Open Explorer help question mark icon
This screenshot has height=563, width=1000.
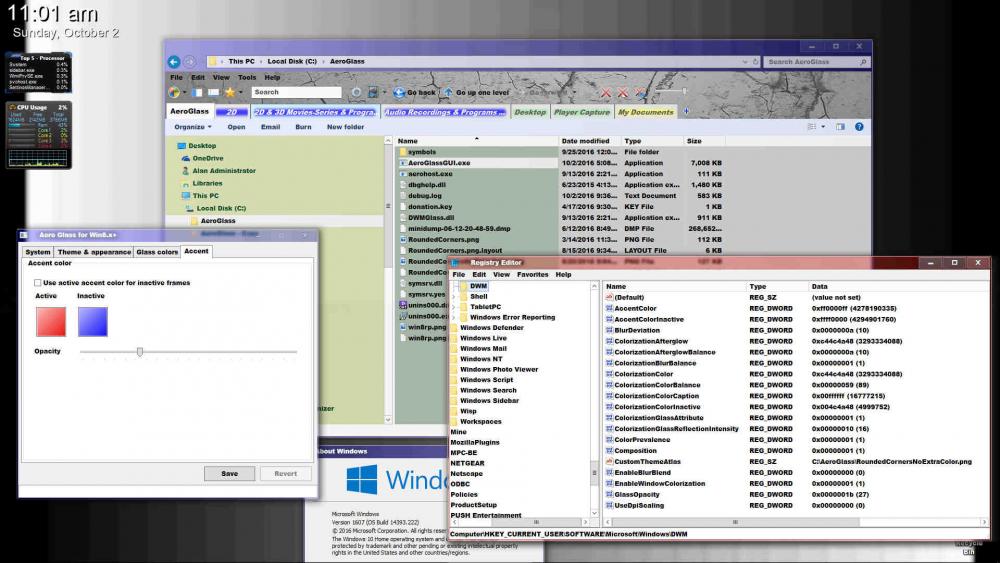coord(859,127)
